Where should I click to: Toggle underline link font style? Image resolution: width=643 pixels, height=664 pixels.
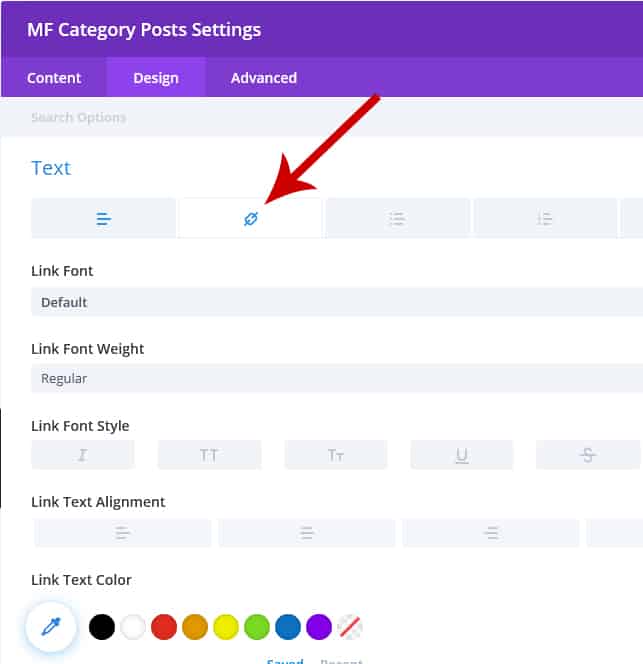pyautogui.click(x=461, y=455)
